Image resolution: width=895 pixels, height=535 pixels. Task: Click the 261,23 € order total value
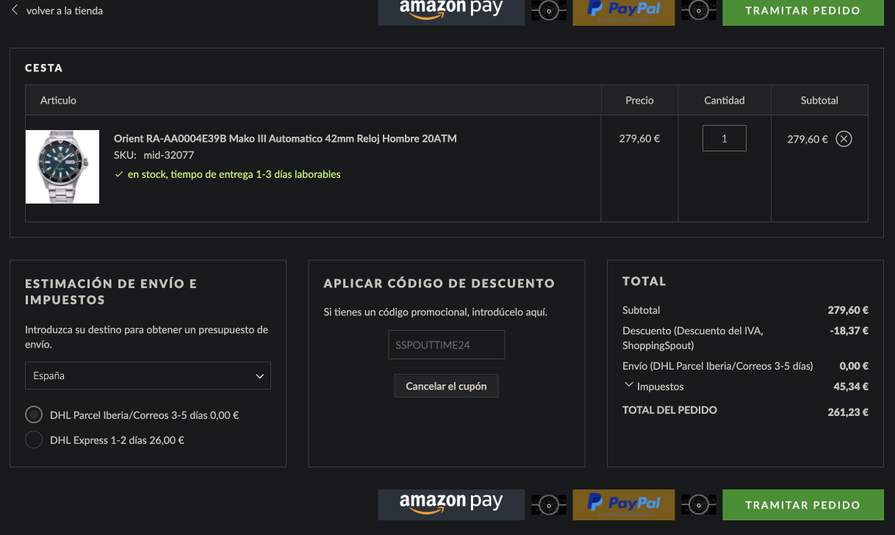848,412
